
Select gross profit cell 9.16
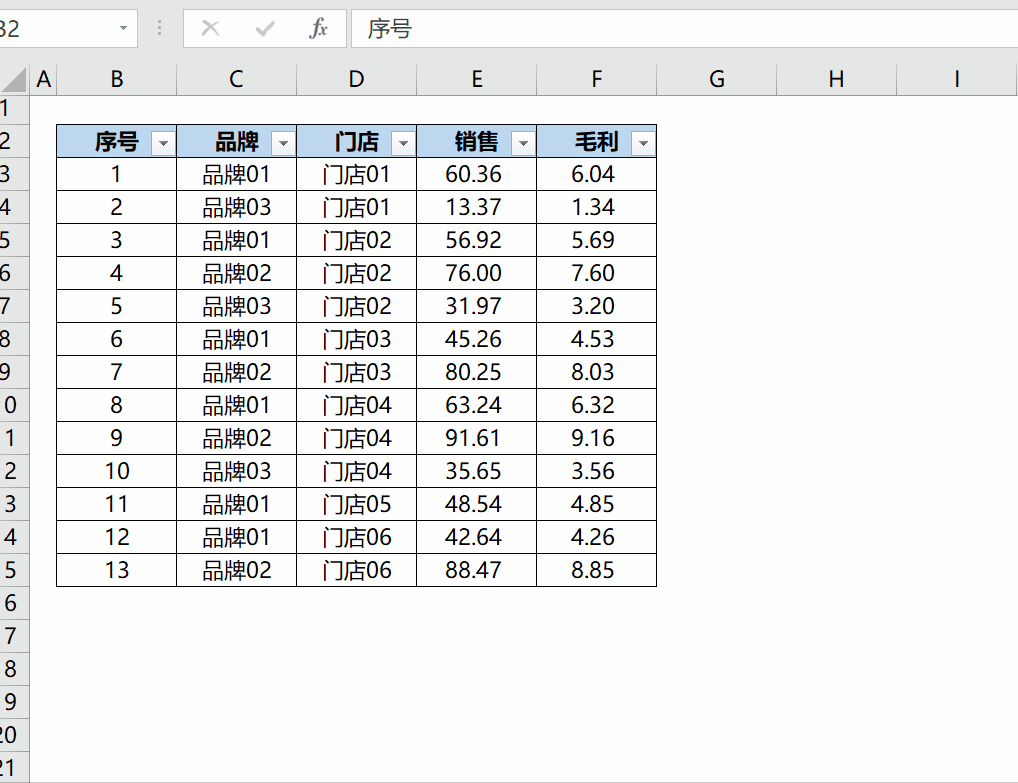(x=597, y=438)
